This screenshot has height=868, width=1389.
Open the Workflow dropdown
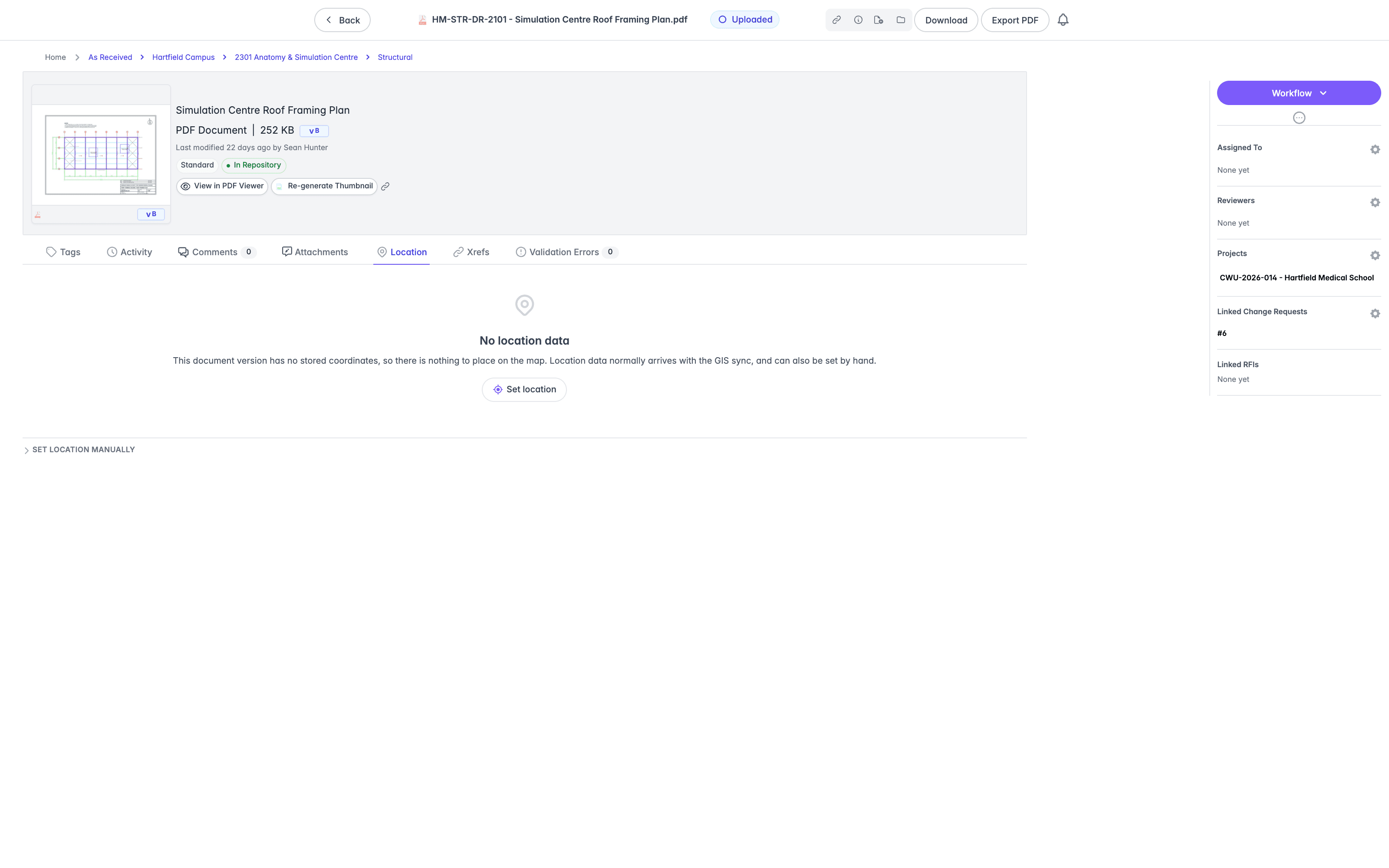point(1298,93)
